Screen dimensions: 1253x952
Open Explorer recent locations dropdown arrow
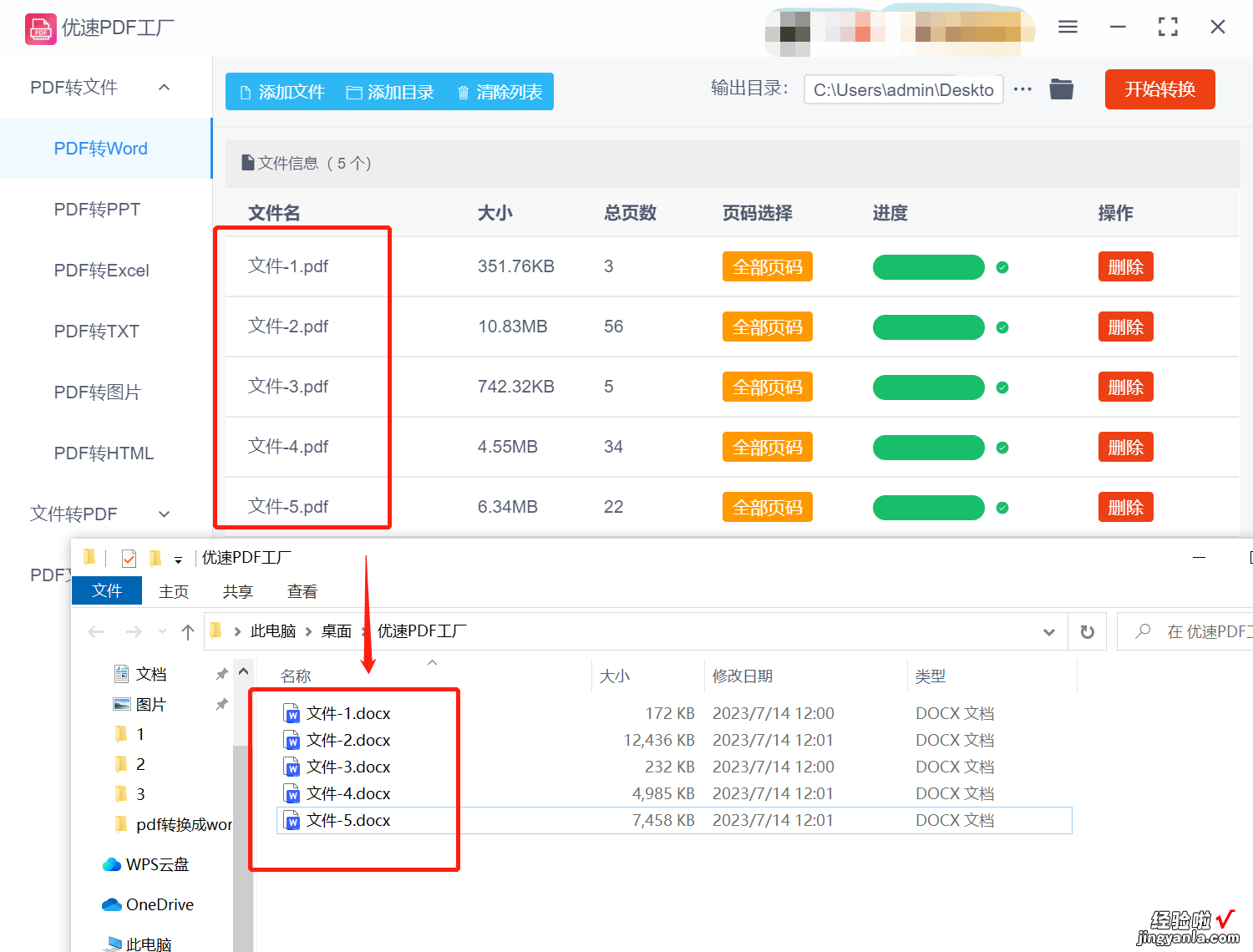point(162,631)
